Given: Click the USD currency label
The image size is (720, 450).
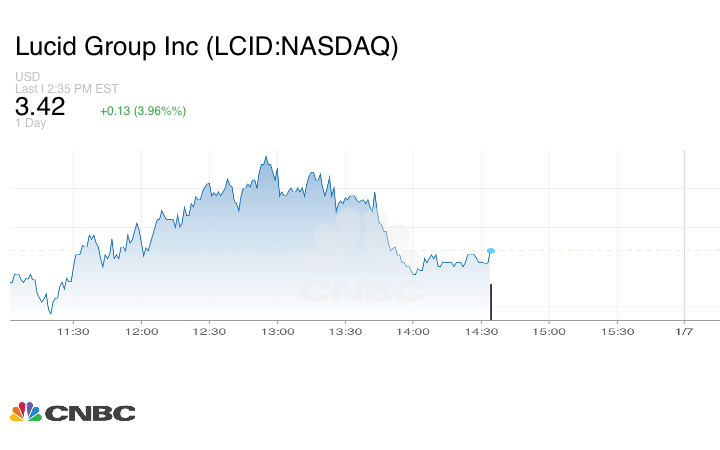Looking at the screenshot, I should [28, 77].
